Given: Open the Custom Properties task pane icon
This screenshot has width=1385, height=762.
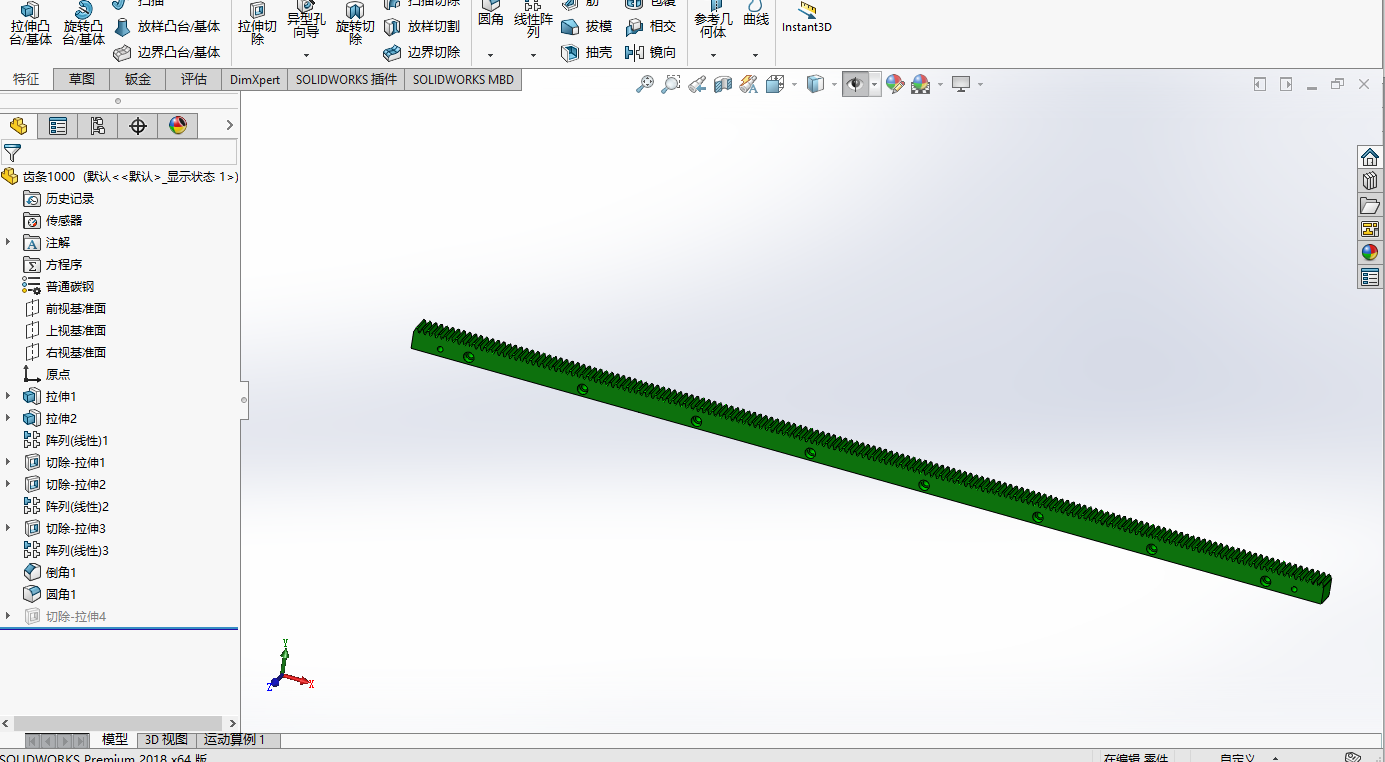Looking at the screenshot, I should coord(1370,277).
